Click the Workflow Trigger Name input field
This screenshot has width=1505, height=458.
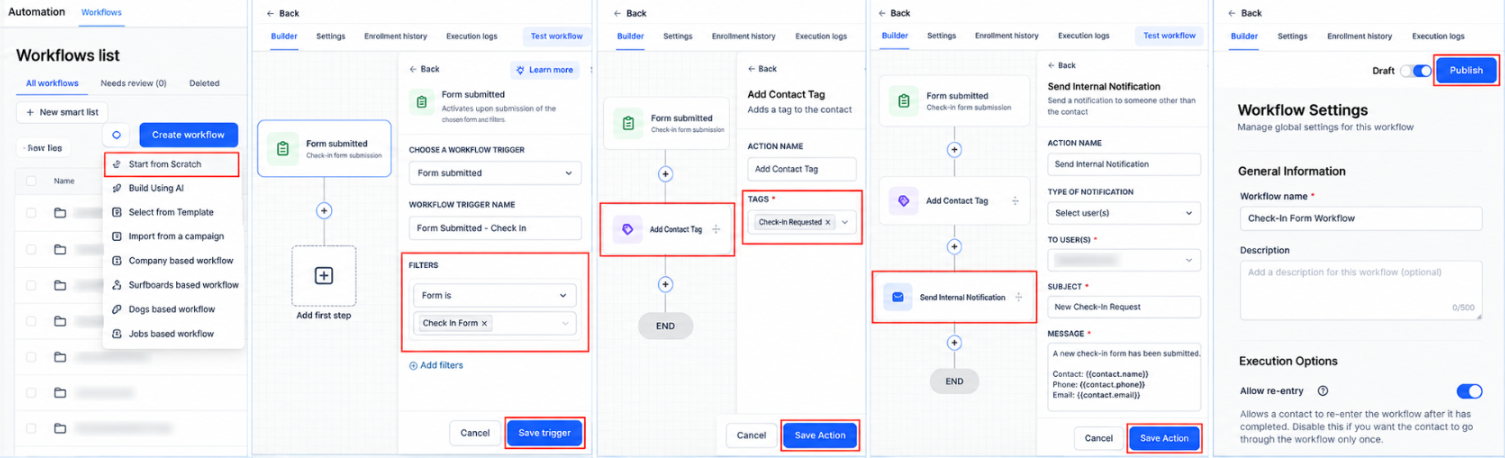pos(495,228)
